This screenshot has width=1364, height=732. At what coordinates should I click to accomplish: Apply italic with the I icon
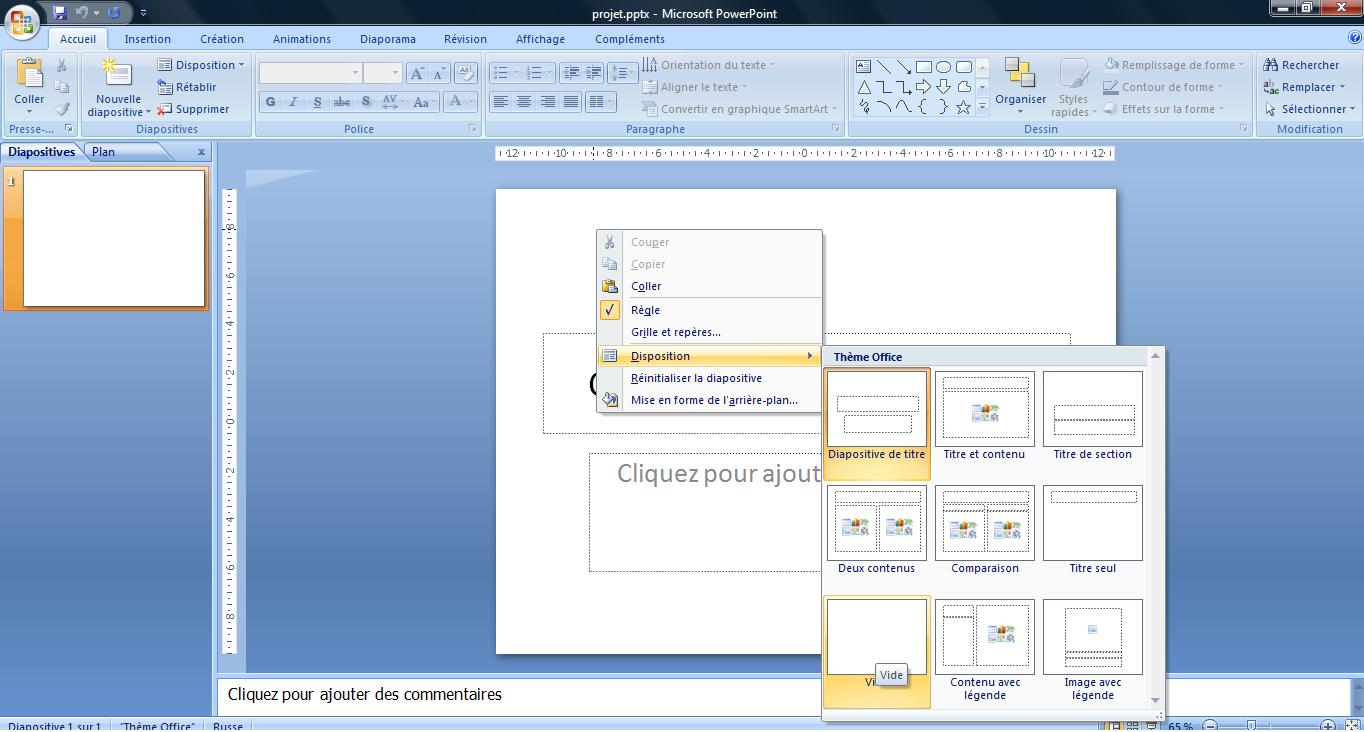coord(293,102)
